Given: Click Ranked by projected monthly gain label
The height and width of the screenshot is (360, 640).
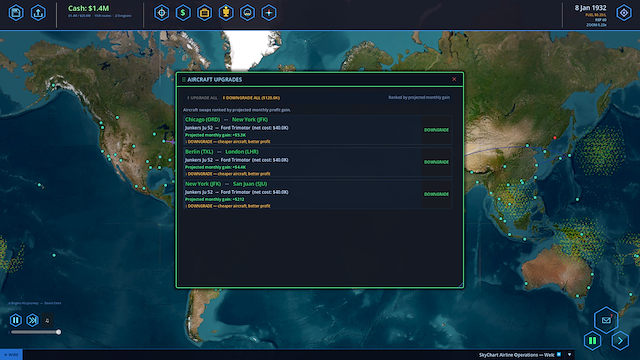Looking at the screenshot, I should (x=419, y=98).
